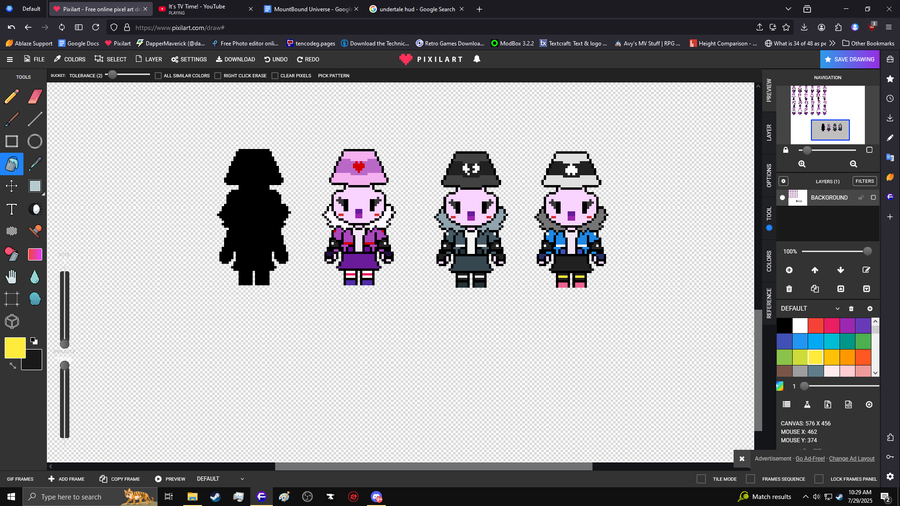Move layer down with arrow icon
The width and height of the screenshot is (900, 506).
point(841,270)
